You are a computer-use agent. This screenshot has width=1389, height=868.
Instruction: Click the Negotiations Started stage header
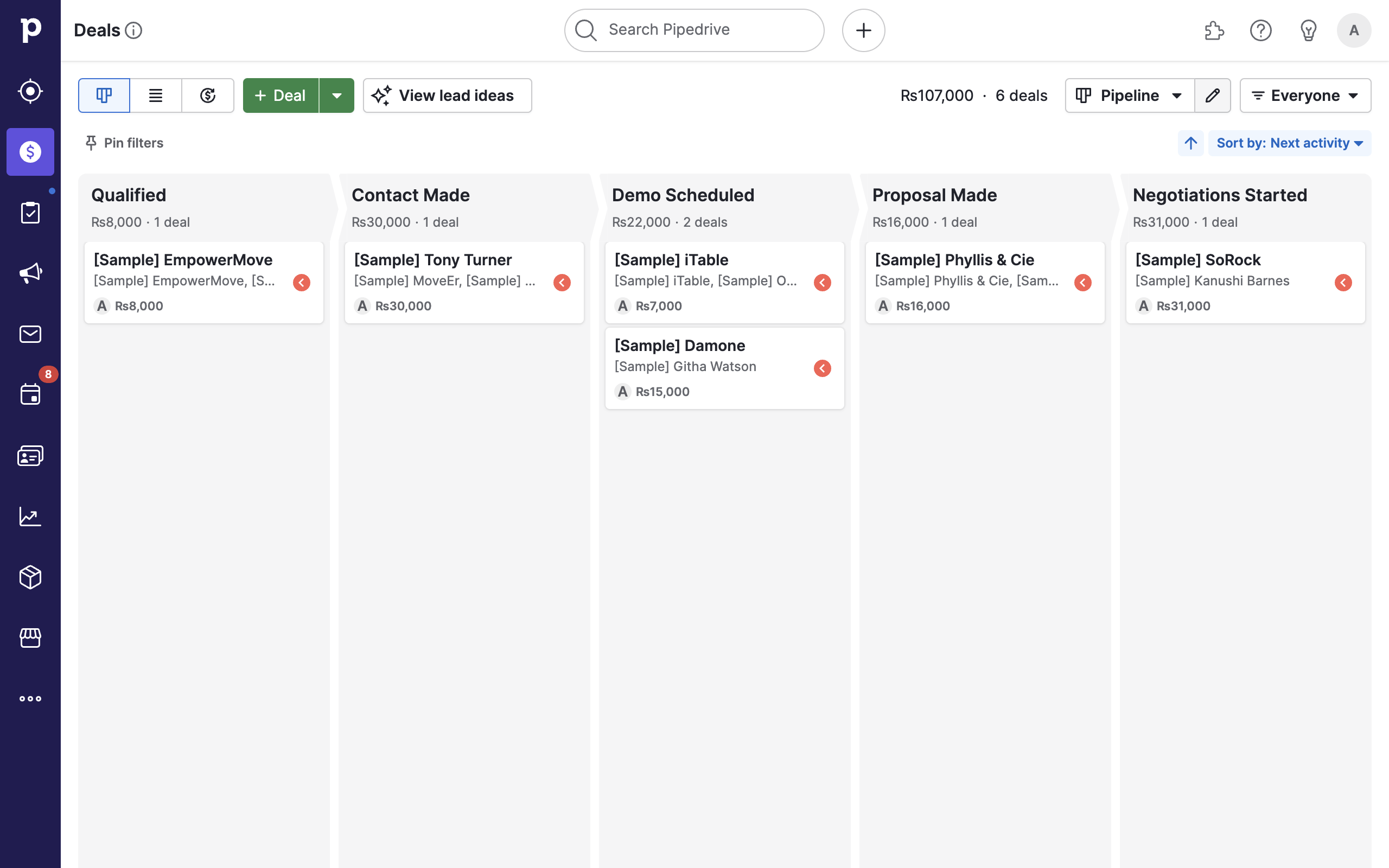click(x=1220, y=195)
